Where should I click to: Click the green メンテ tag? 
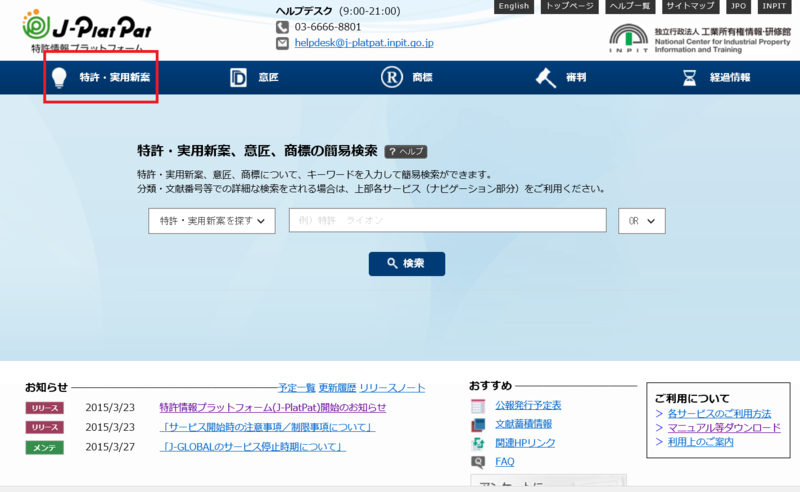tap(45, 448)
